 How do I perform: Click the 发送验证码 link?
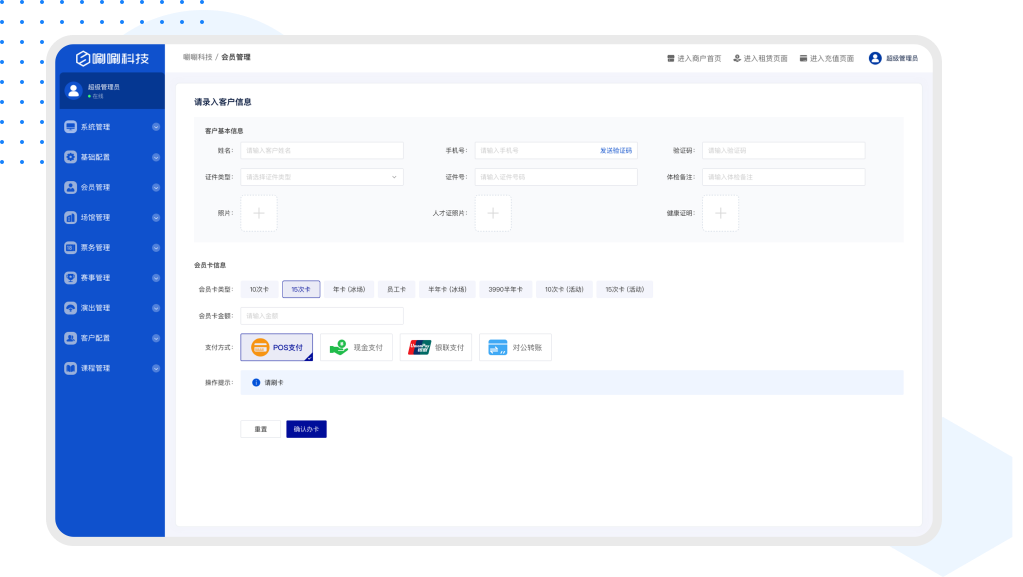pos(615,150)
